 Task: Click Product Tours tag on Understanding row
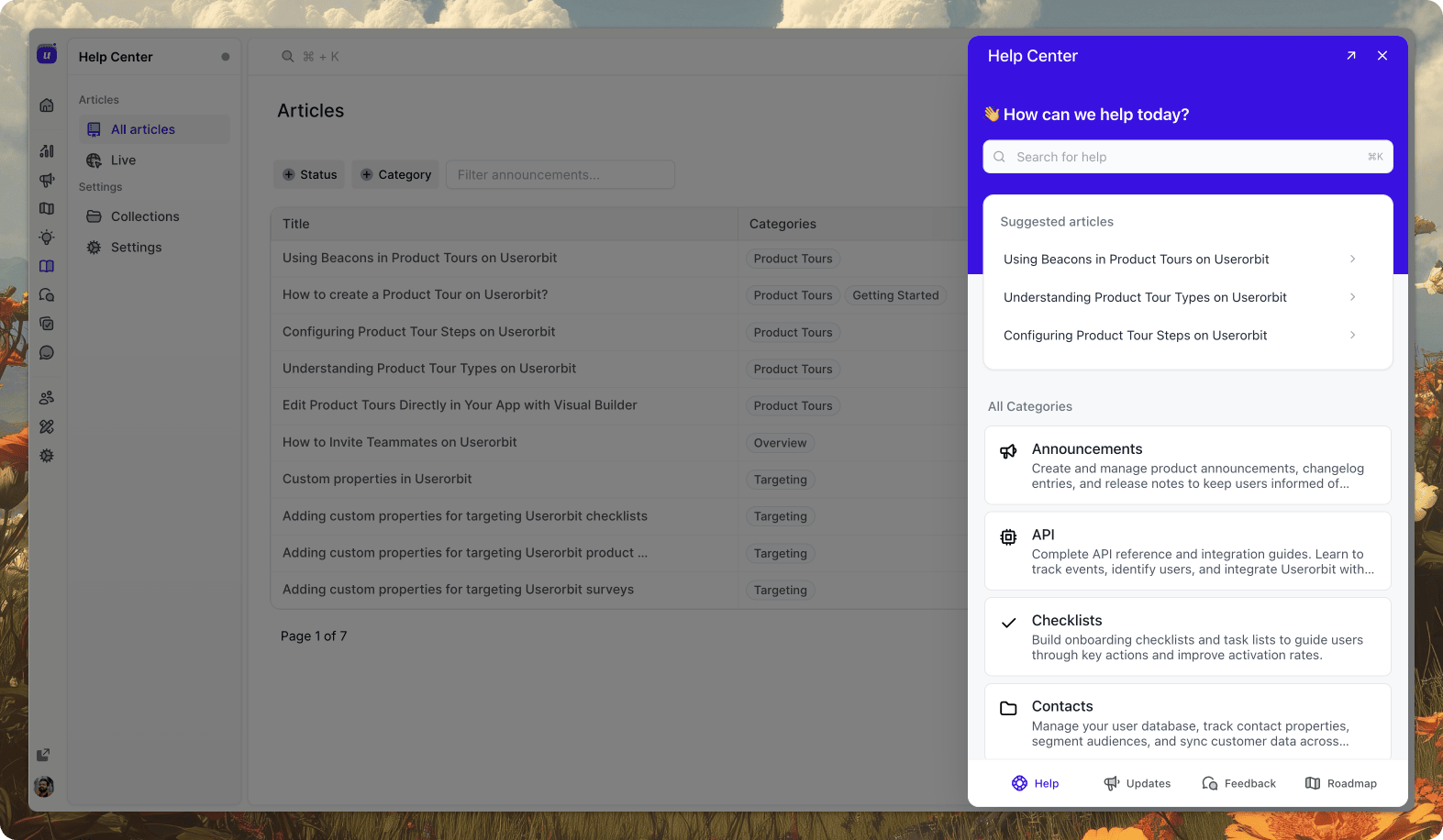(793, 370)
